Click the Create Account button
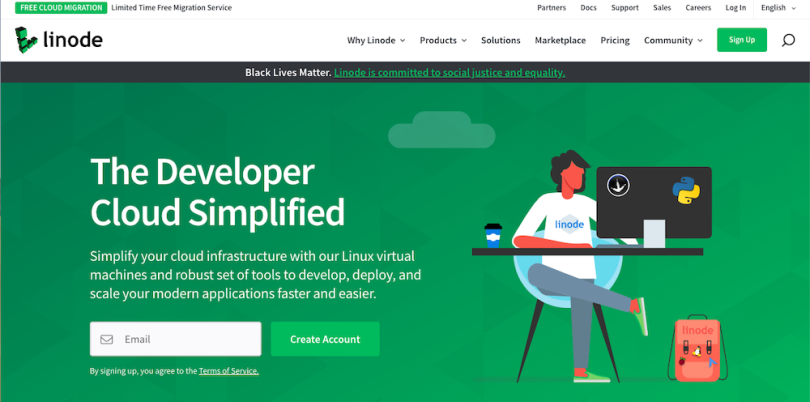The height and width of the screenshot is (402, 810). [x=325, y=339]
